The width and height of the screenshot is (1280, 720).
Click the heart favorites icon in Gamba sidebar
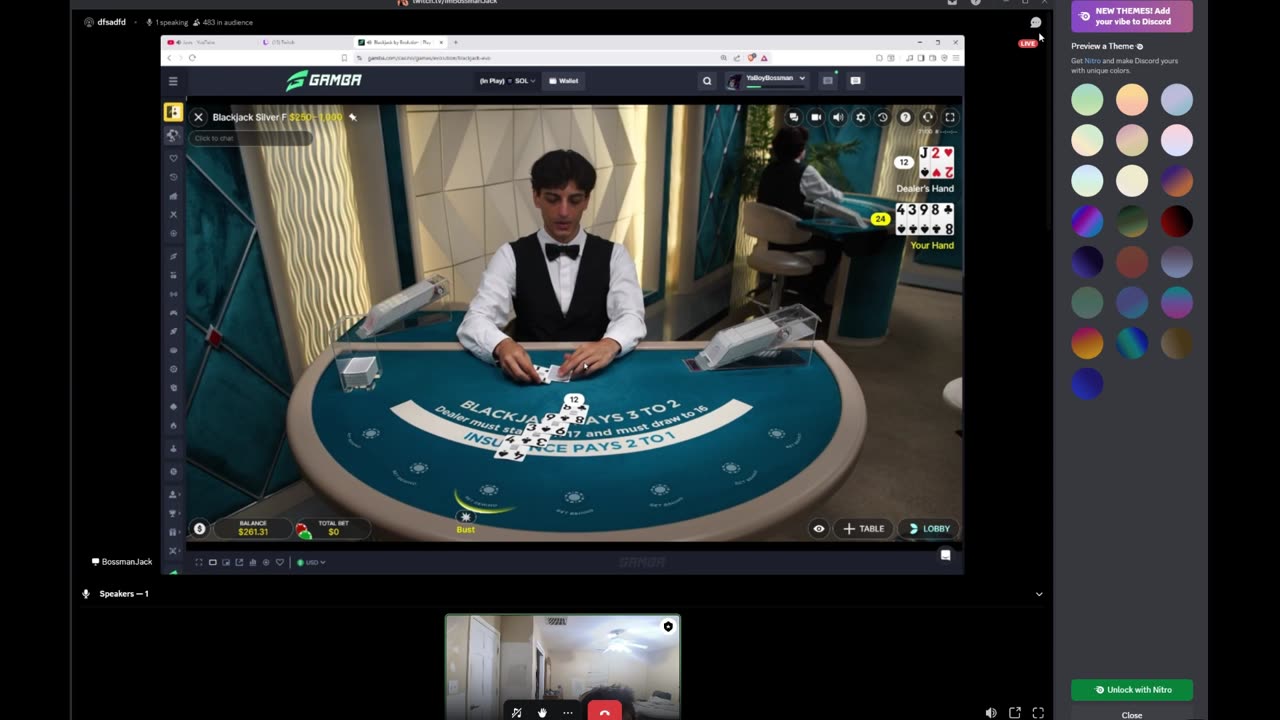173,158
